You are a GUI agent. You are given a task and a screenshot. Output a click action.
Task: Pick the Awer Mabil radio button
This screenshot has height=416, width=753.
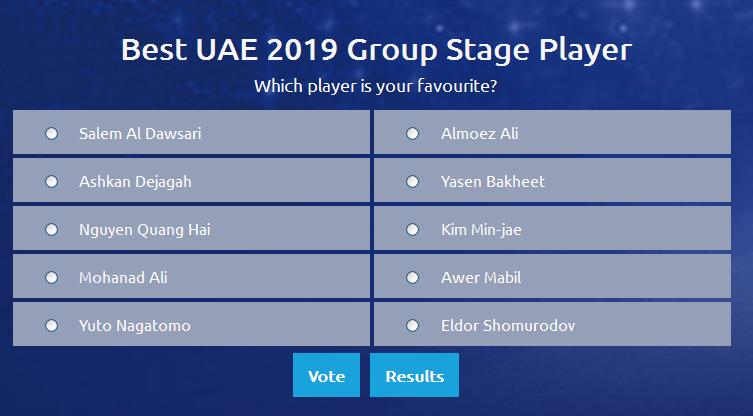(x=413, y=278)
